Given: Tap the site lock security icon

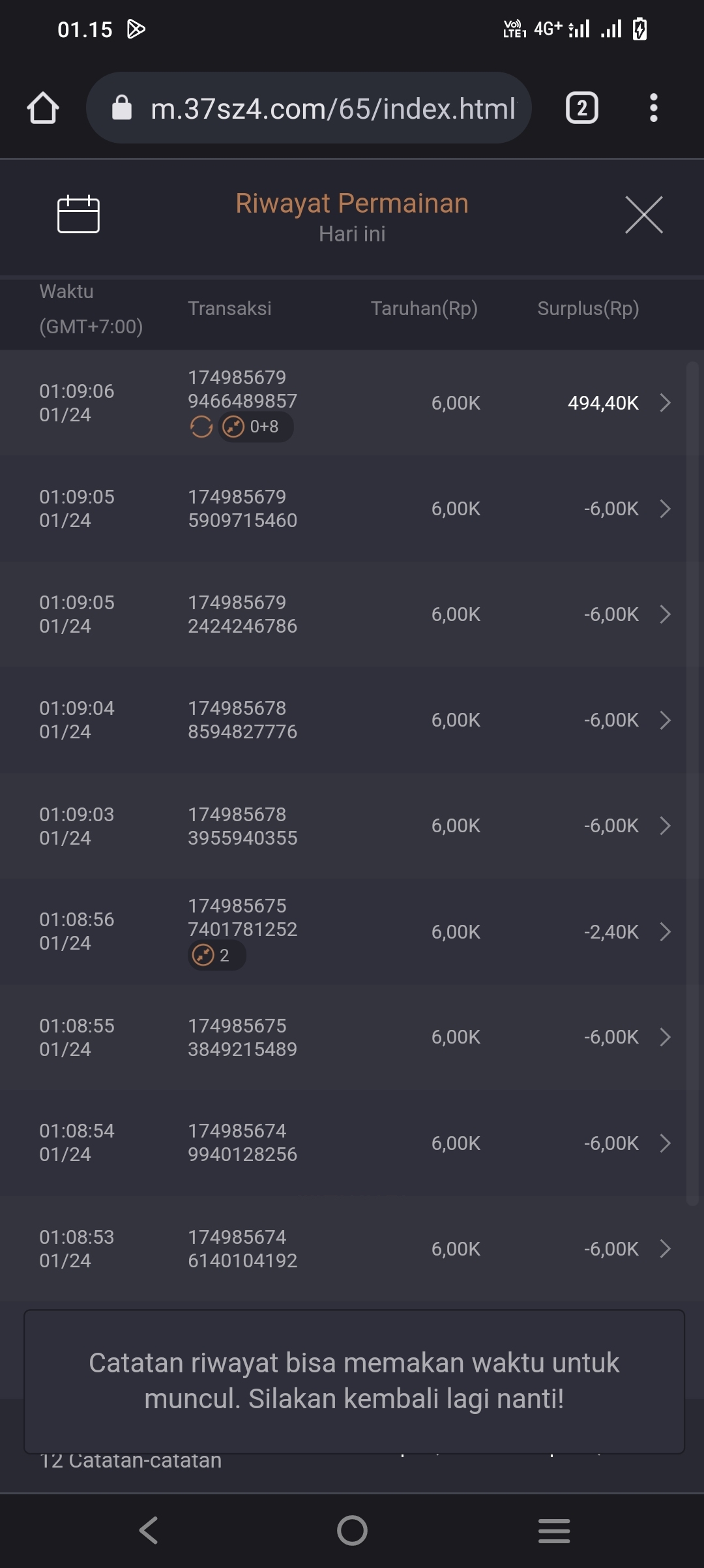Looking at the screenshot, I should click(122, 108).
